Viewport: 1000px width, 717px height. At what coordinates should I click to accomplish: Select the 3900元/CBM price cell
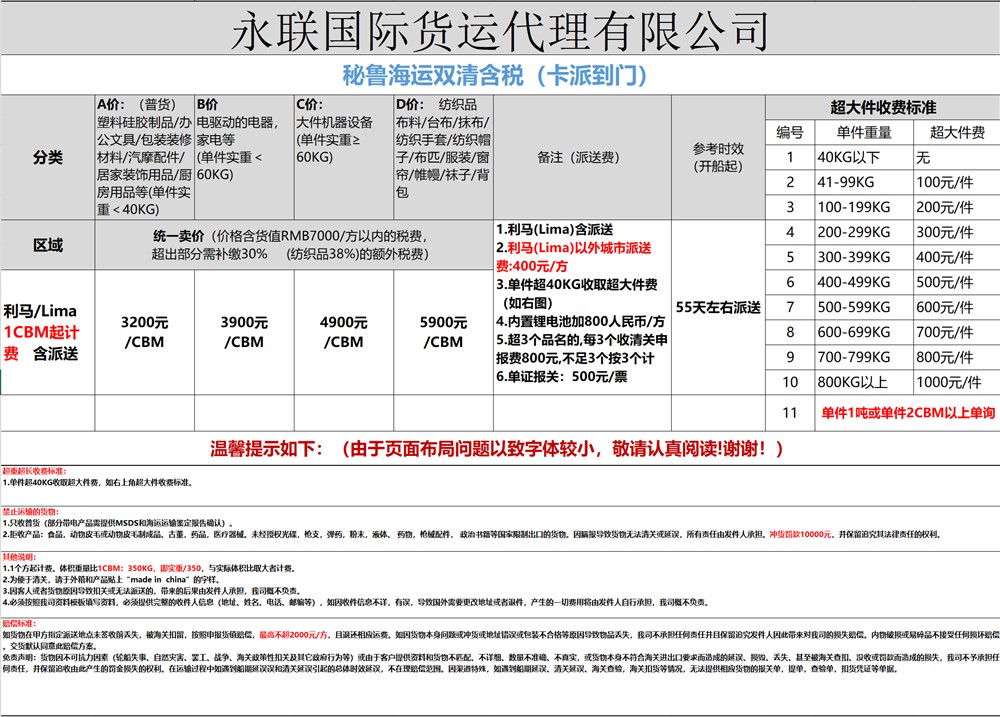point(245,332)
